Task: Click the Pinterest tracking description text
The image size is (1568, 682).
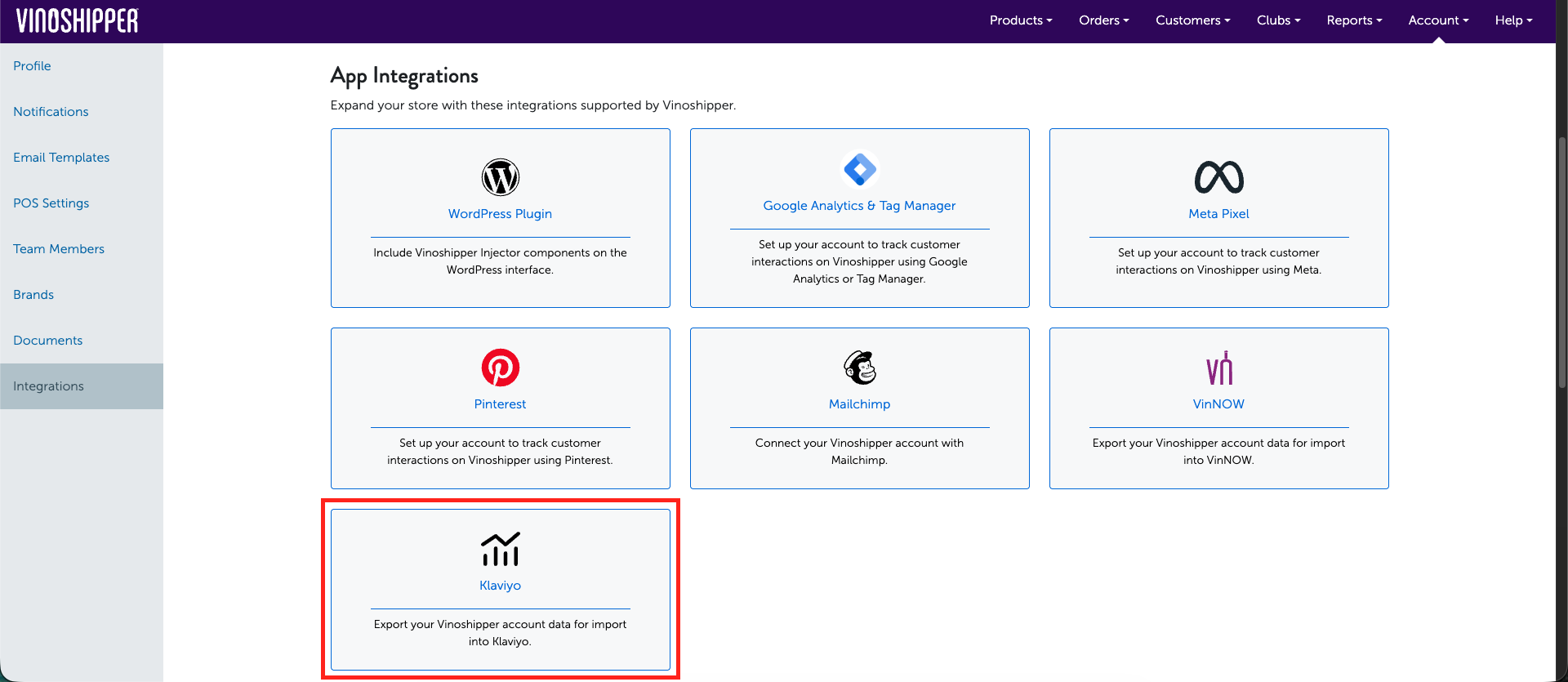Action: (x=500, y=452)
